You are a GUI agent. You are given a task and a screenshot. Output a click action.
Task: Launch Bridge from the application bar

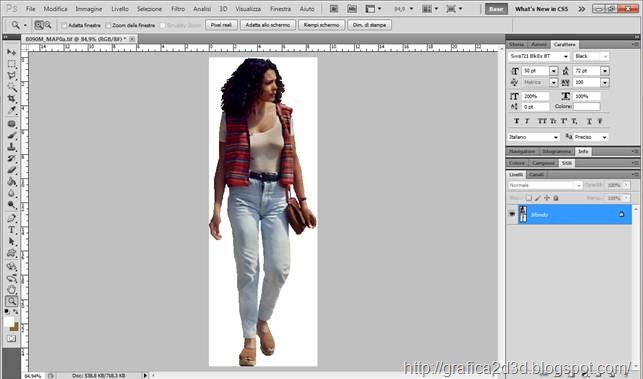[334, 9]
